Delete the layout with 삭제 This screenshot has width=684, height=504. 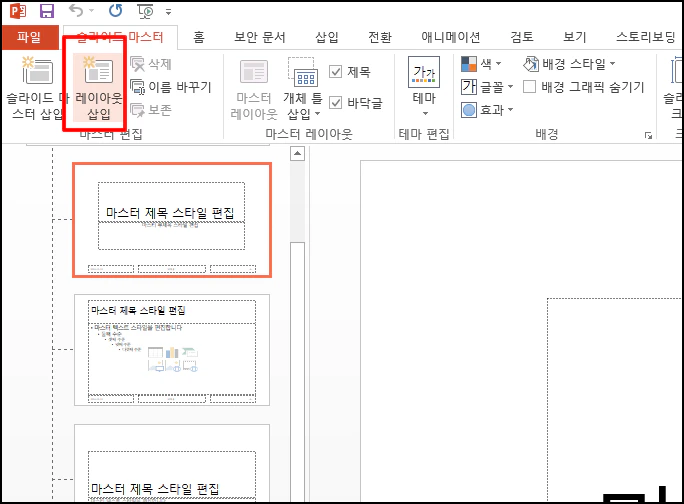click(x=151, y=64)
